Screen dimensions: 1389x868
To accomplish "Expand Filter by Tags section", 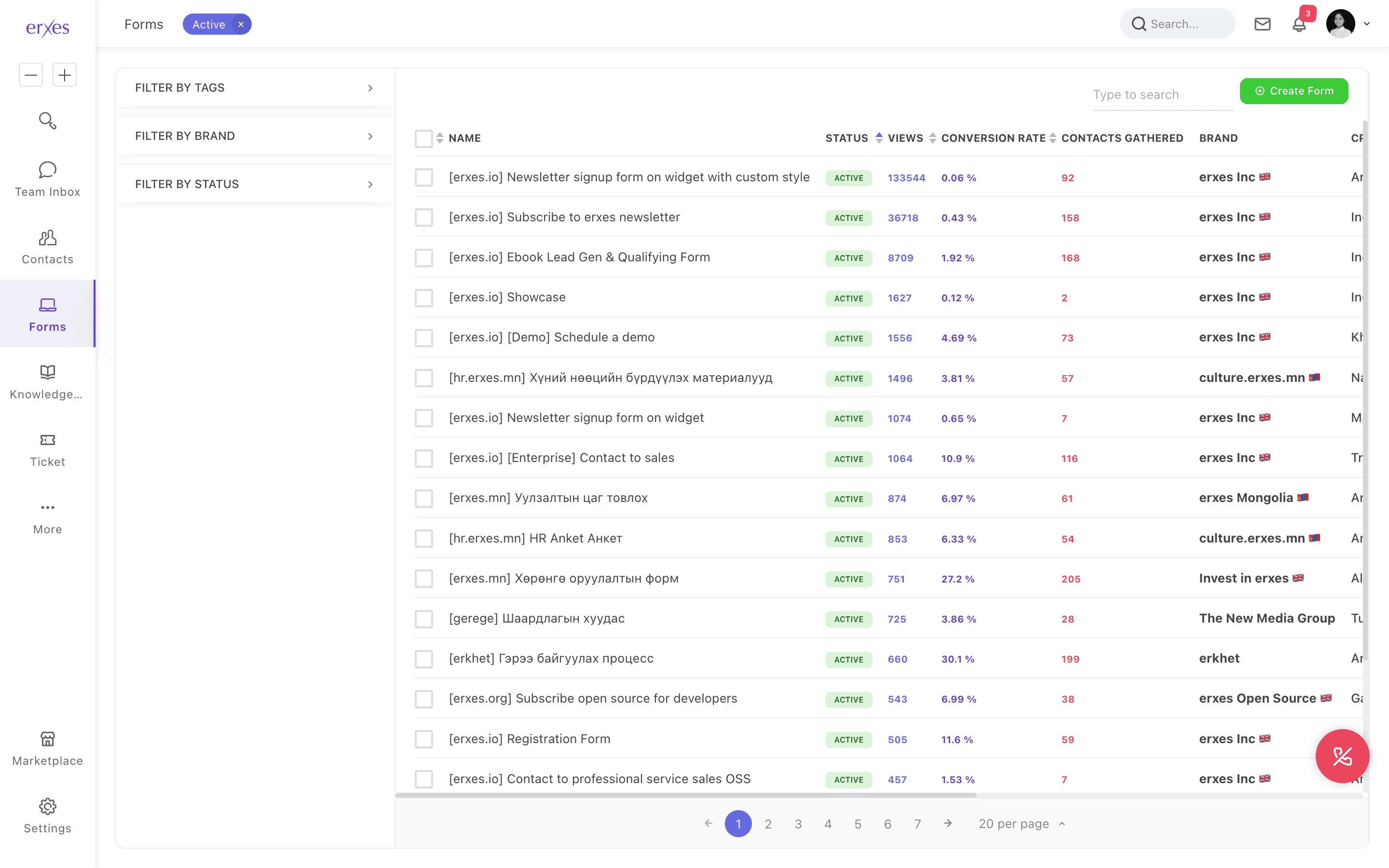I will tap(255, 88).
